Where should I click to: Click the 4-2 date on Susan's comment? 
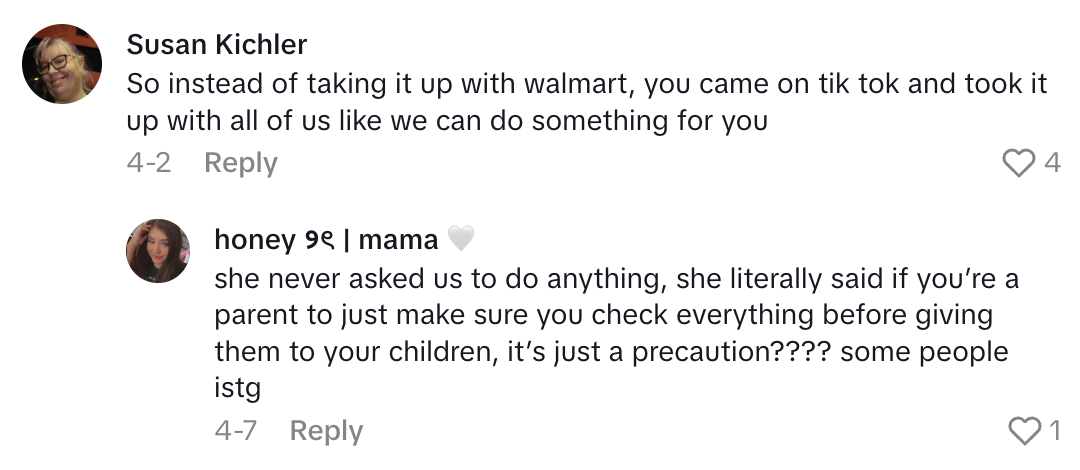(x=148, y=162)
